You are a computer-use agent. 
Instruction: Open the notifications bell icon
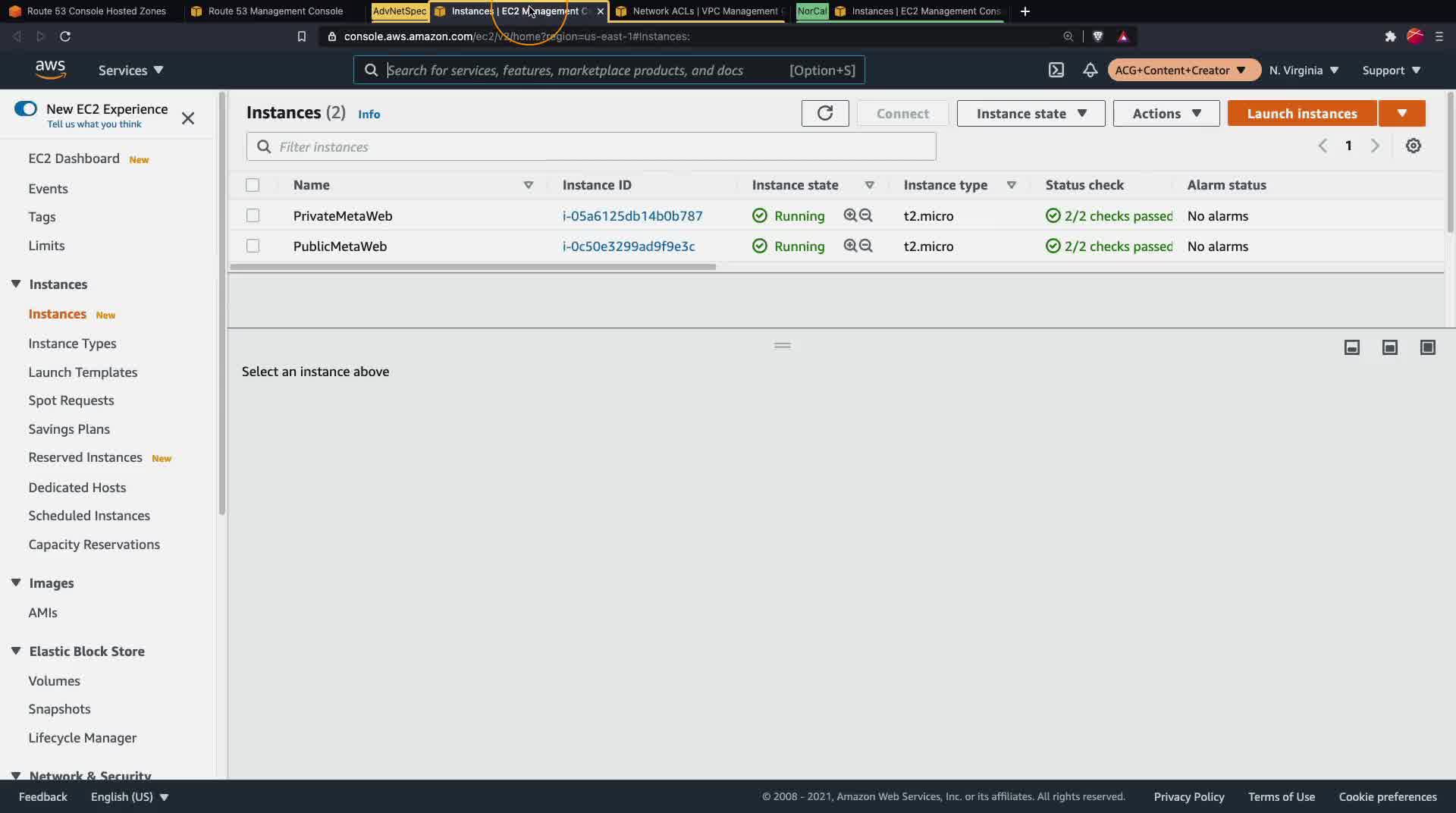[x=1090, y=70]
